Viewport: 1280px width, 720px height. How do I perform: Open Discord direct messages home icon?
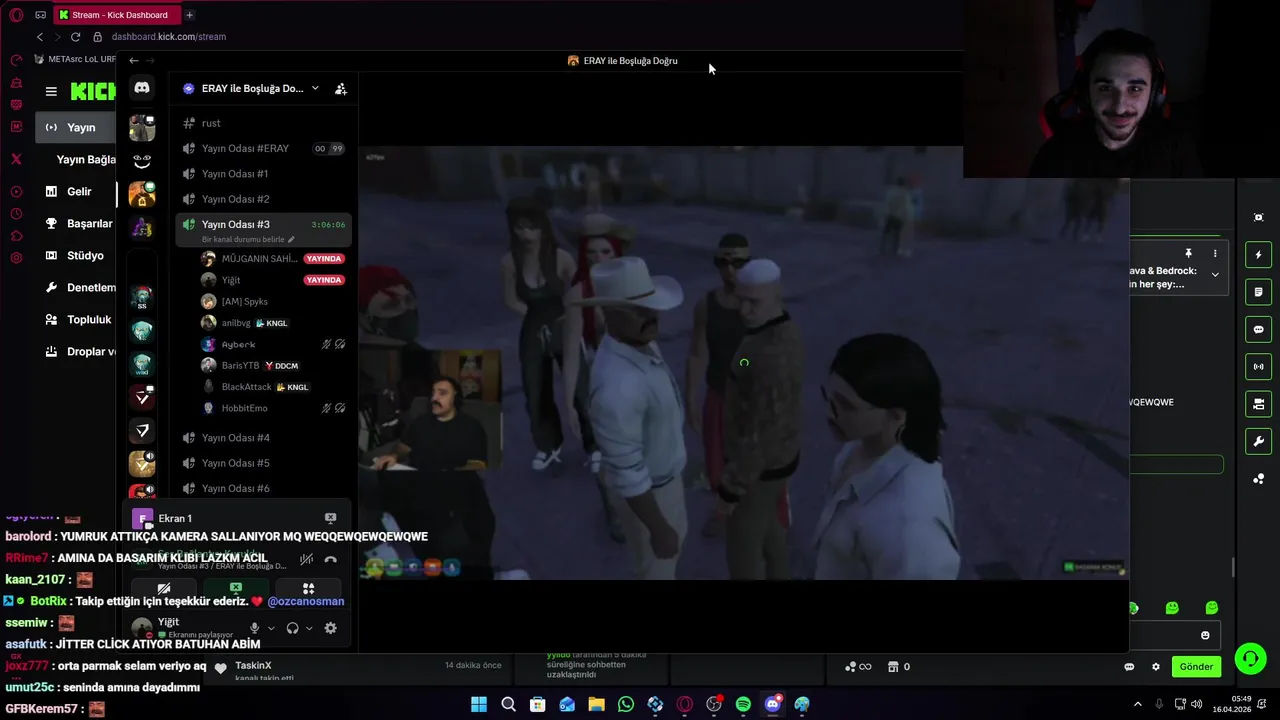pyautogui.click(x=142, y=88)
